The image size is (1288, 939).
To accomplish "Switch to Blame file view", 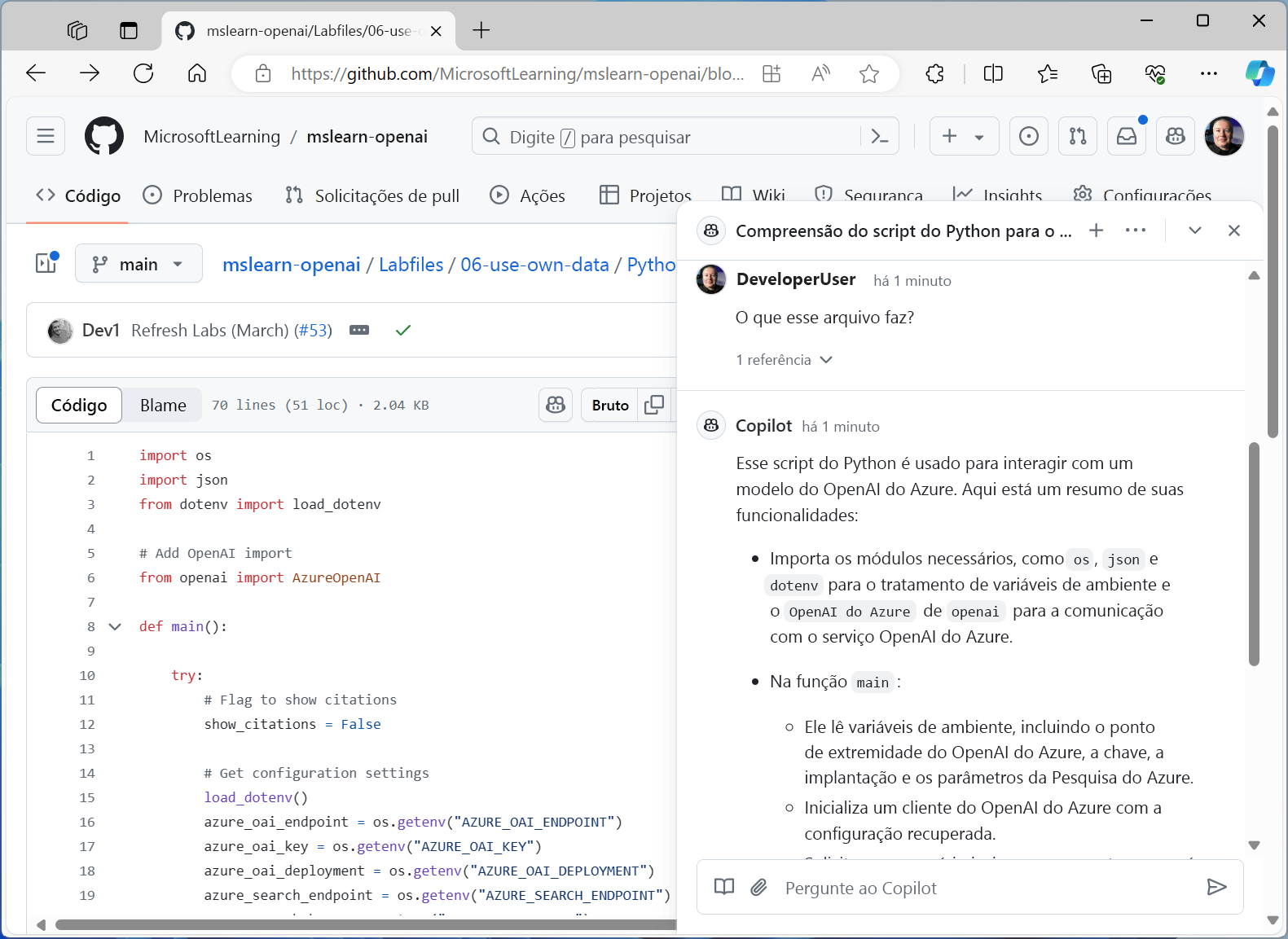I will click(163, 405).
